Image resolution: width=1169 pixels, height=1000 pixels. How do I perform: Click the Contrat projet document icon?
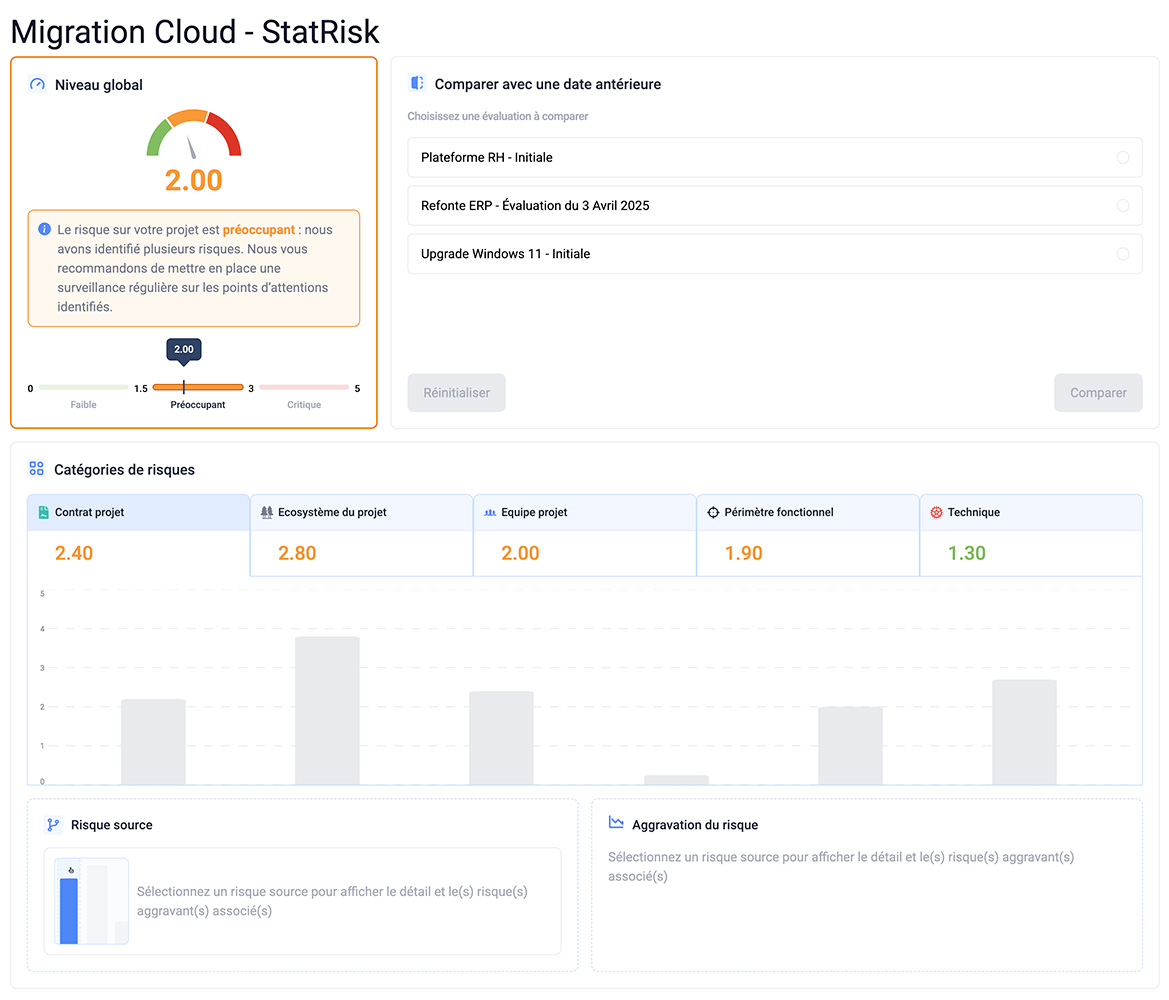tap(43, 513)
